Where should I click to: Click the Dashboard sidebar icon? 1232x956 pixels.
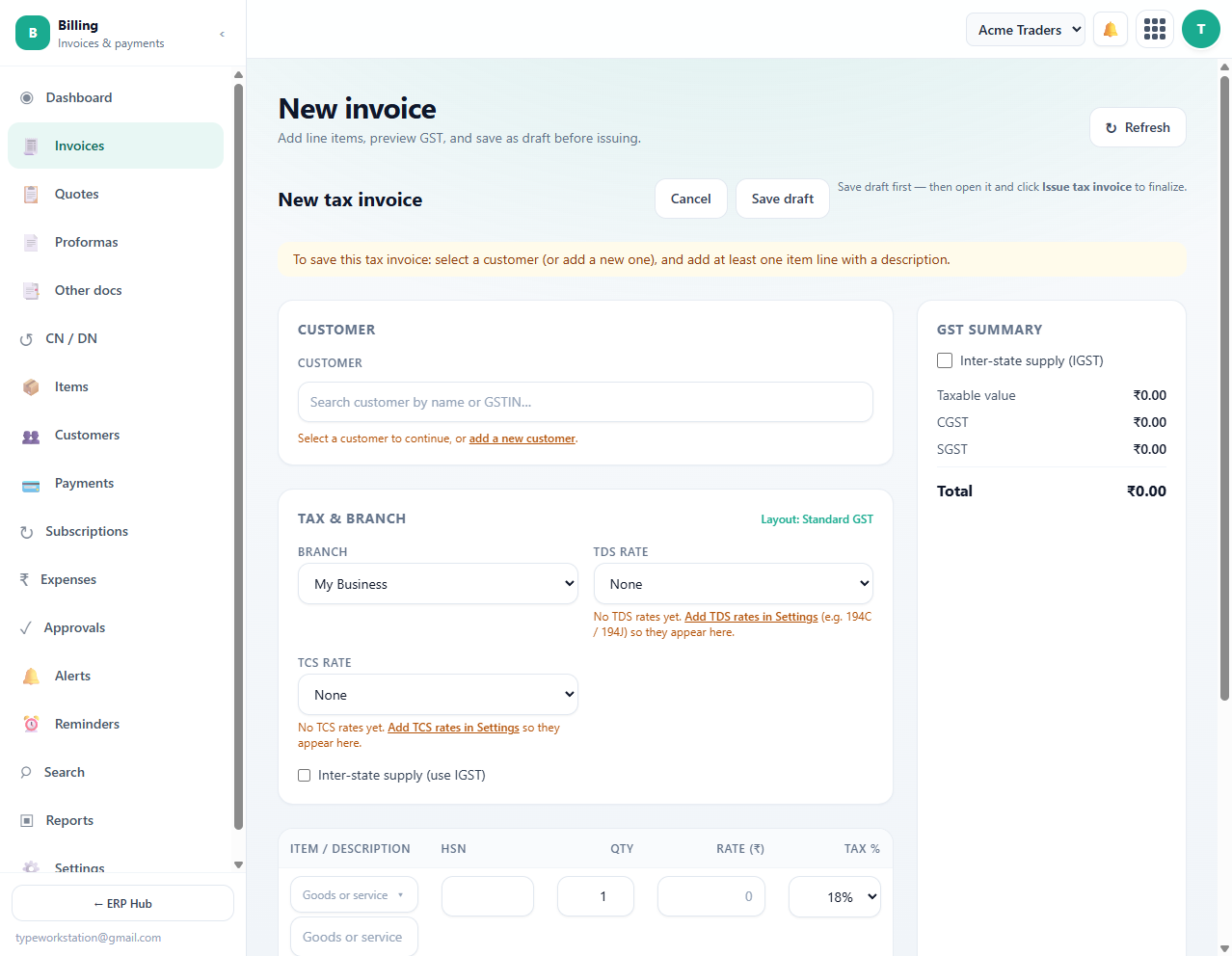(27, 97)
